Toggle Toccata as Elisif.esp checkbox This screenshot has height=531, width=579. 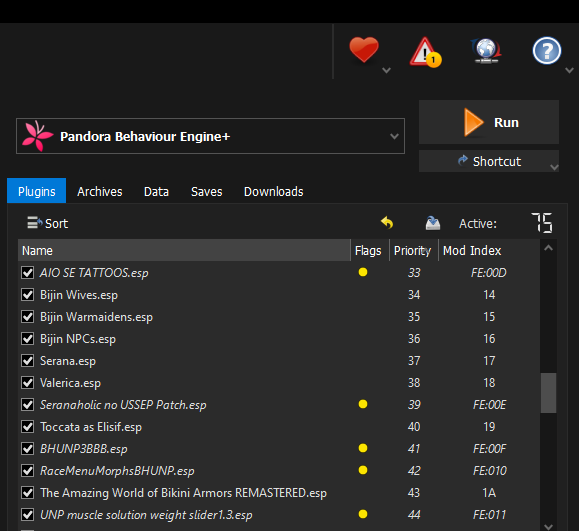click(28, 426)
